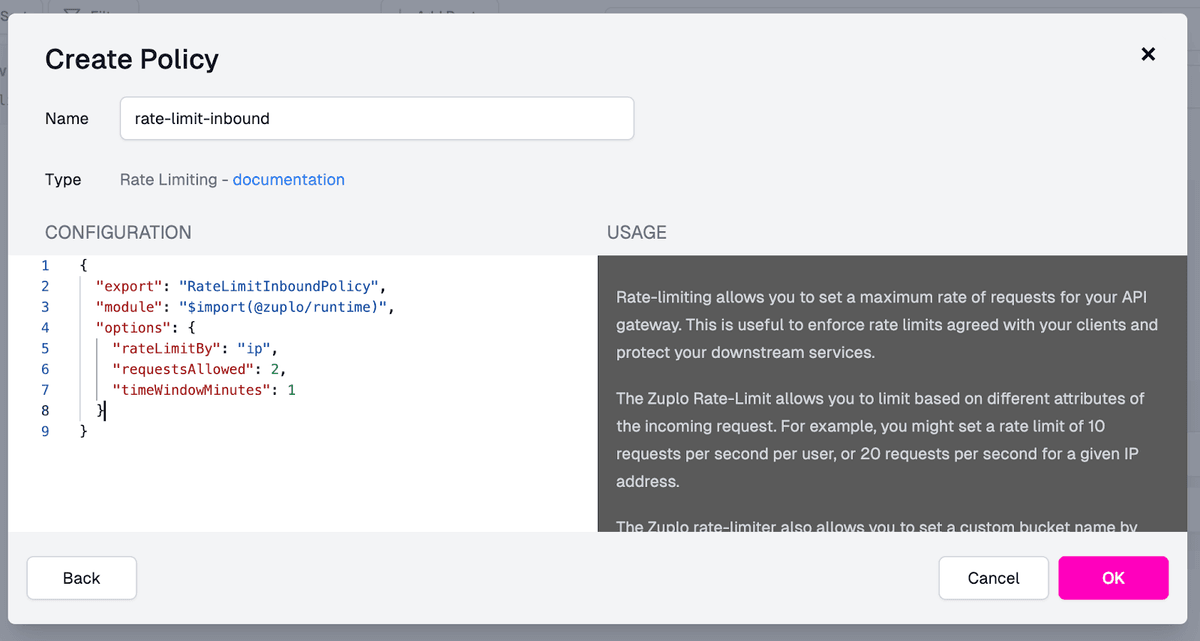Click the Create Policy dialog title
Screen dimensions: 1200x641
click(131, 59)
